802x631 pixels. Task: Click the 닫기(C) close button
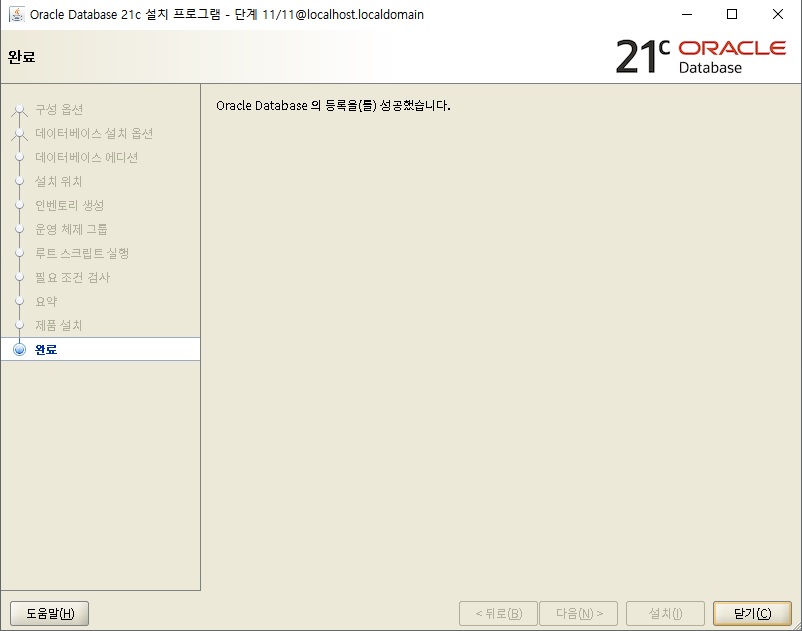pyautogui.click(x=752, y=613)
